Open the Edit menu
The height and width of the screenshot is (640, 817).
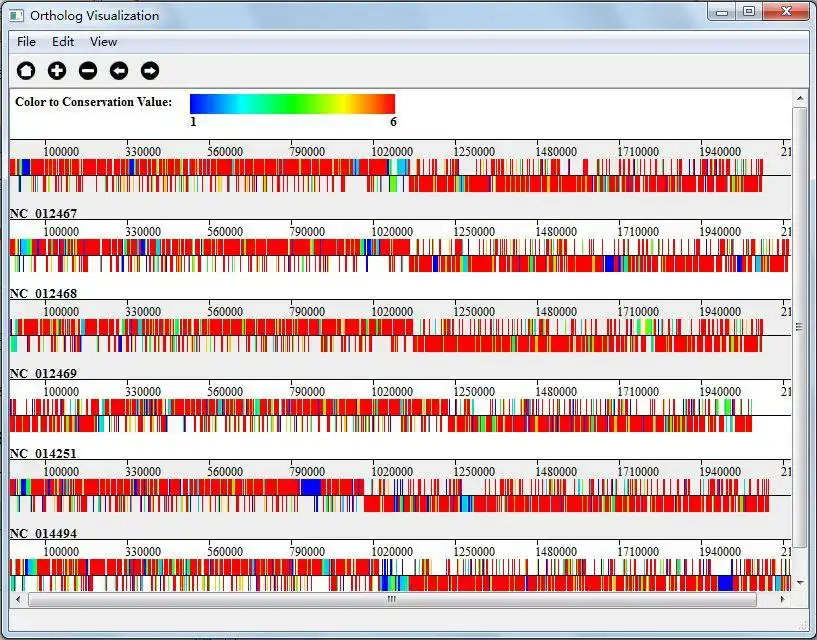tap(63, 42)
